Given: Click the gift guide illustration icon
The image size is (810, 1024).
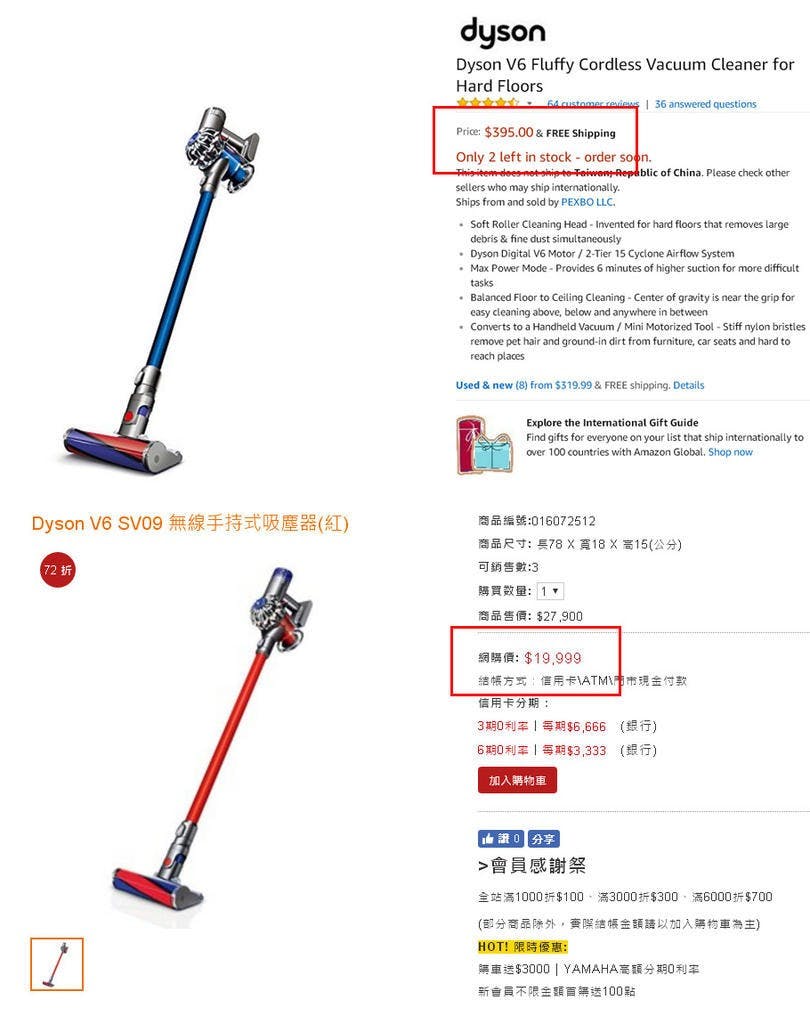Looking at the screenshot, I should [x=485, y=445].
